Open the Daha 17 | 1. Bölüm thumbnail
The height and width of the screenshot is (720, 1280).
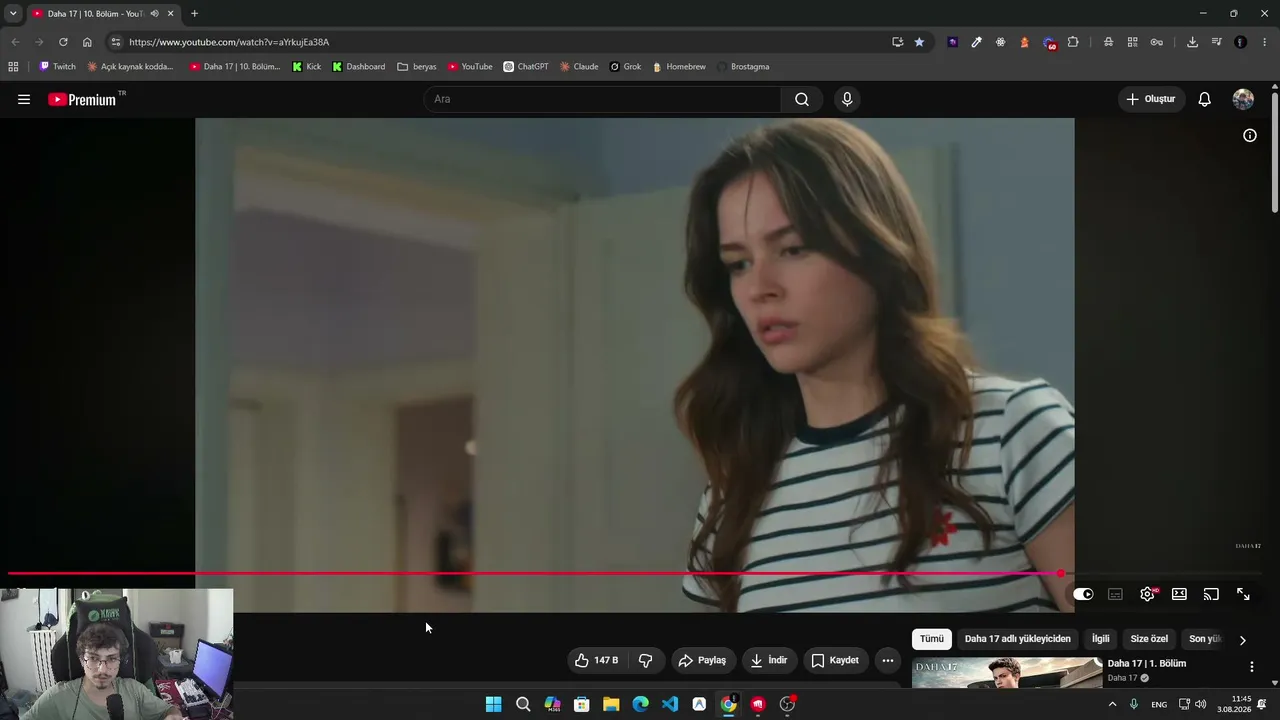point(1007,672)
